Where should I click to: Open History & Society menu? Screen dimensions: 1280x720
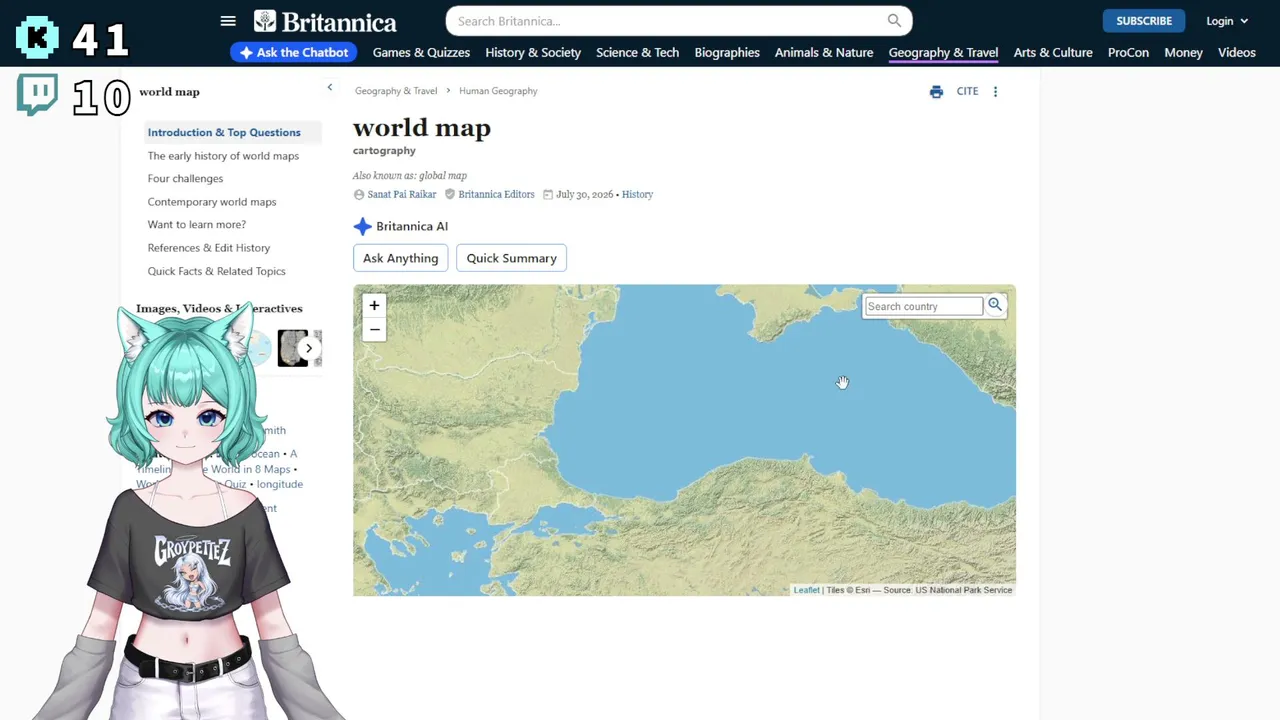pos(533,53)
